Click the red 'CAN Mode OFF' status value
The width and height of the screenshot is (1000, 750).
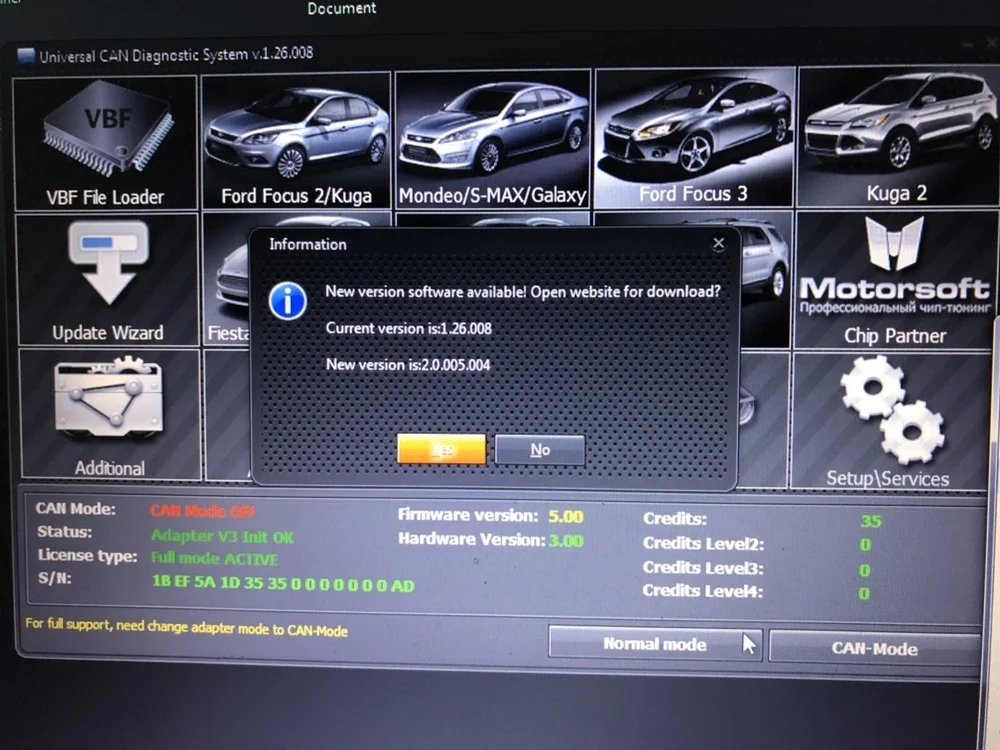203,511
